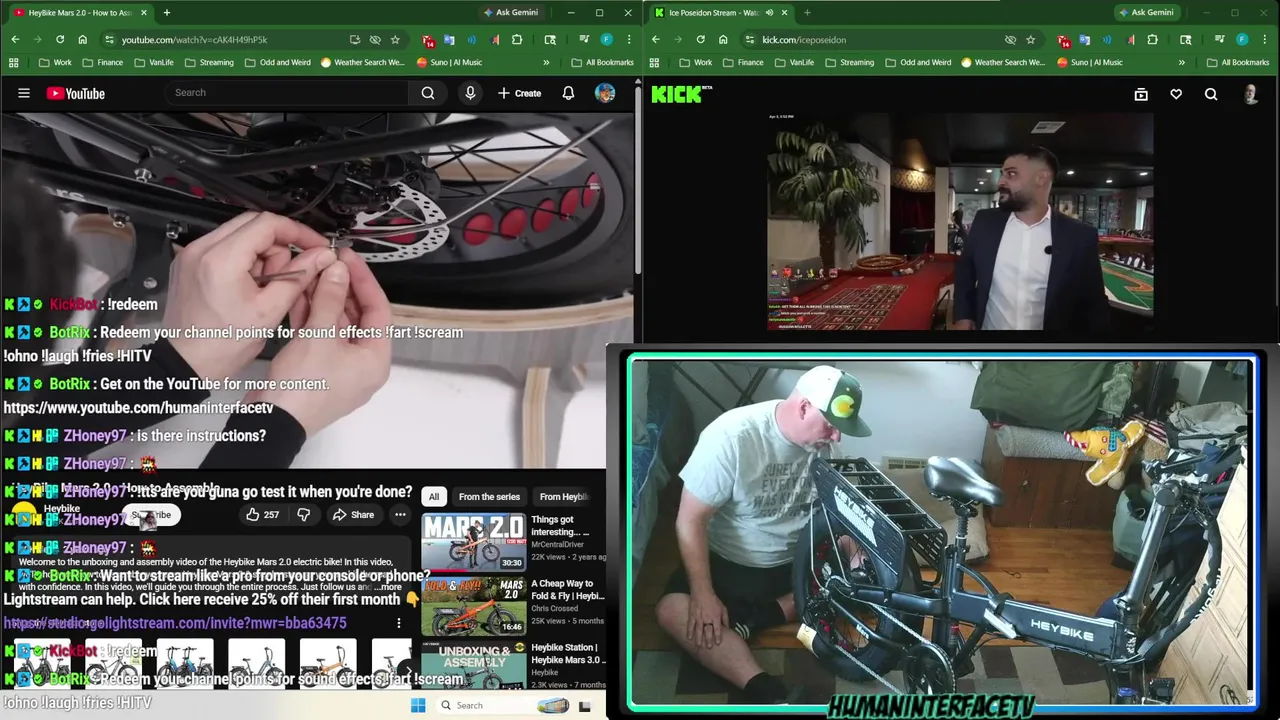Open 'Work' bookmark folder in YouTube window
The height and width of the screenshot is (720, 1280).
click(55, 62)
